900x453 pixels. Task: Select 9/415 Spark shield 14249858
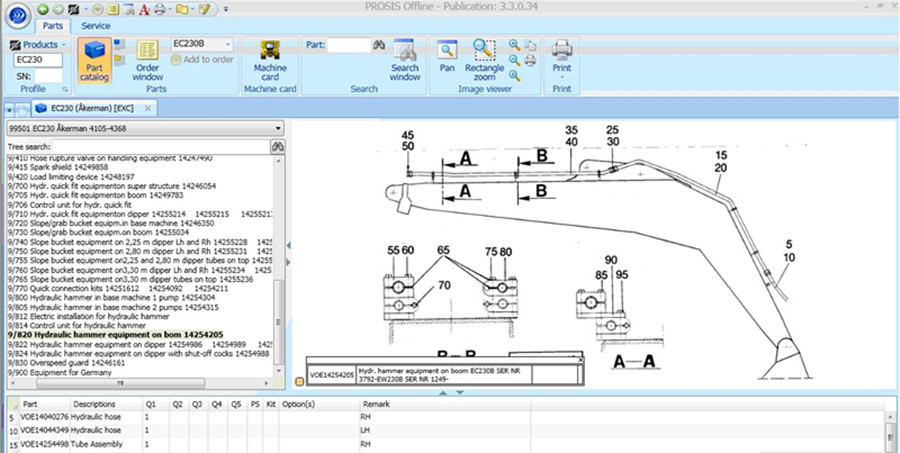[x=58, y=167]
